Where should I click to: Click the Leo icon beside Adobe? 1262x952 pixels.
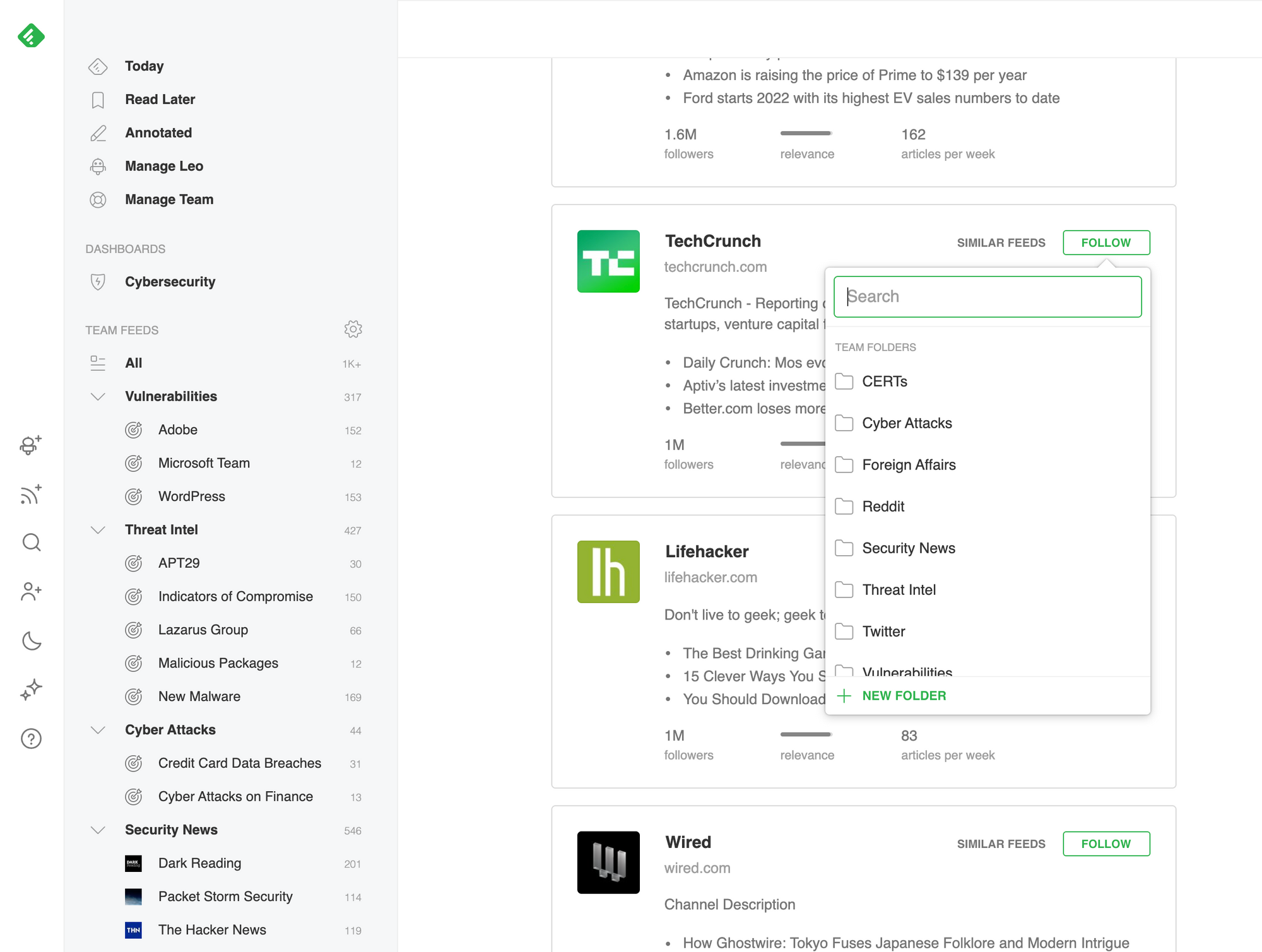[x=134, y=430]
